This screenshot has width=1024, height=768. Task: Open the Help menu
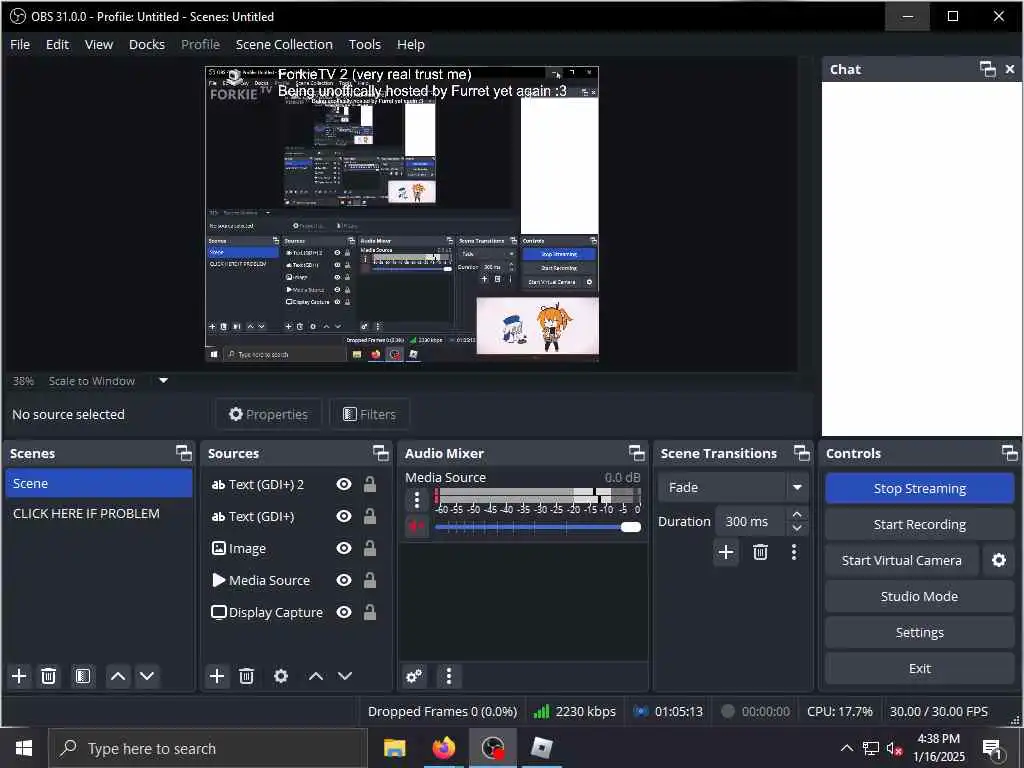coord(411,44)
